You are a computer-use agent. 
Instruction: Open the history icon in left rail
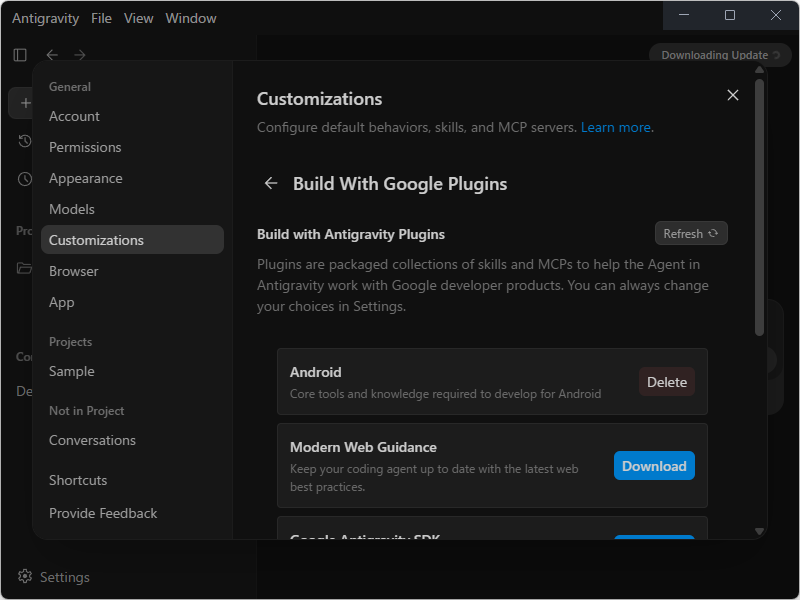tap(24, 141)
